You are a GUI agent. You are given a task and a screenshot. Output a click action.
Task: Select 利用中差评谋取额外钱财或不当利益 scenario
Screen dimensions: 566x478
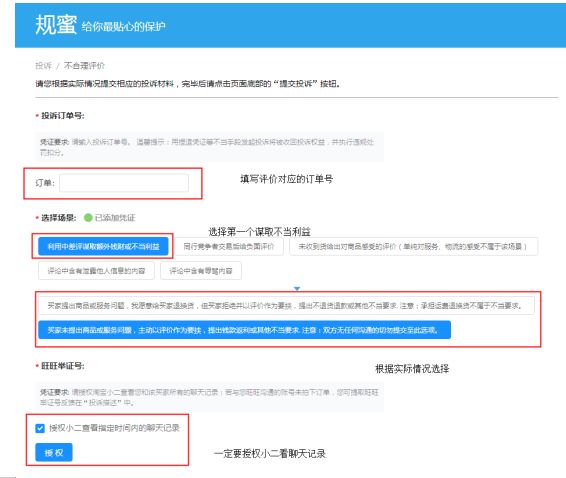tap(103, 247)
